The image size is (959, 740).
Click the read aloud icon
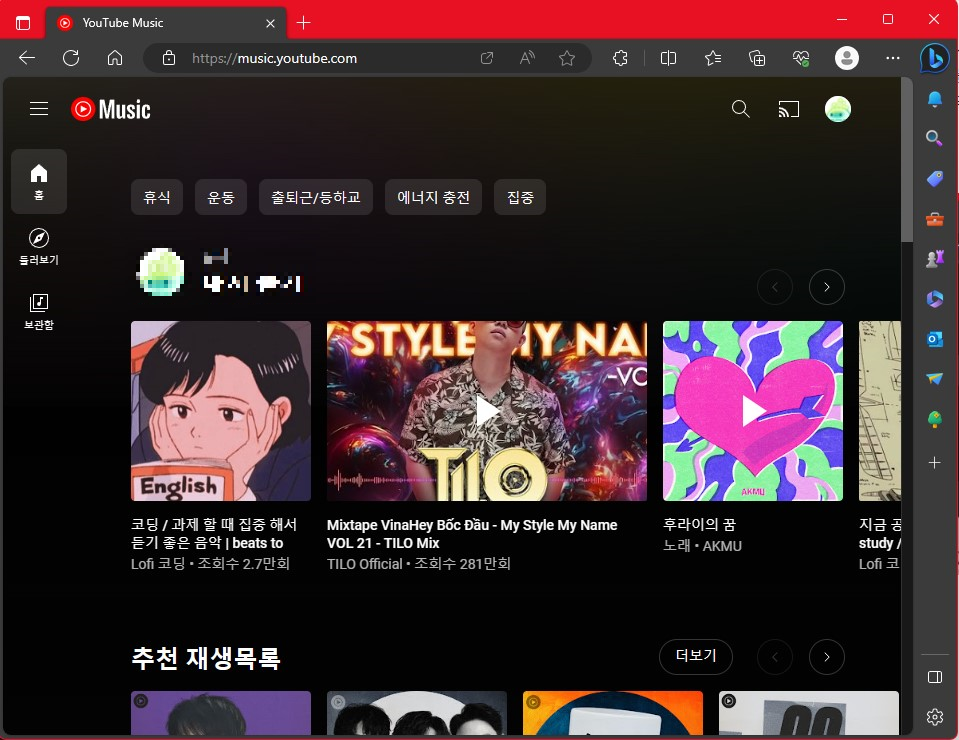coord(527,58)
